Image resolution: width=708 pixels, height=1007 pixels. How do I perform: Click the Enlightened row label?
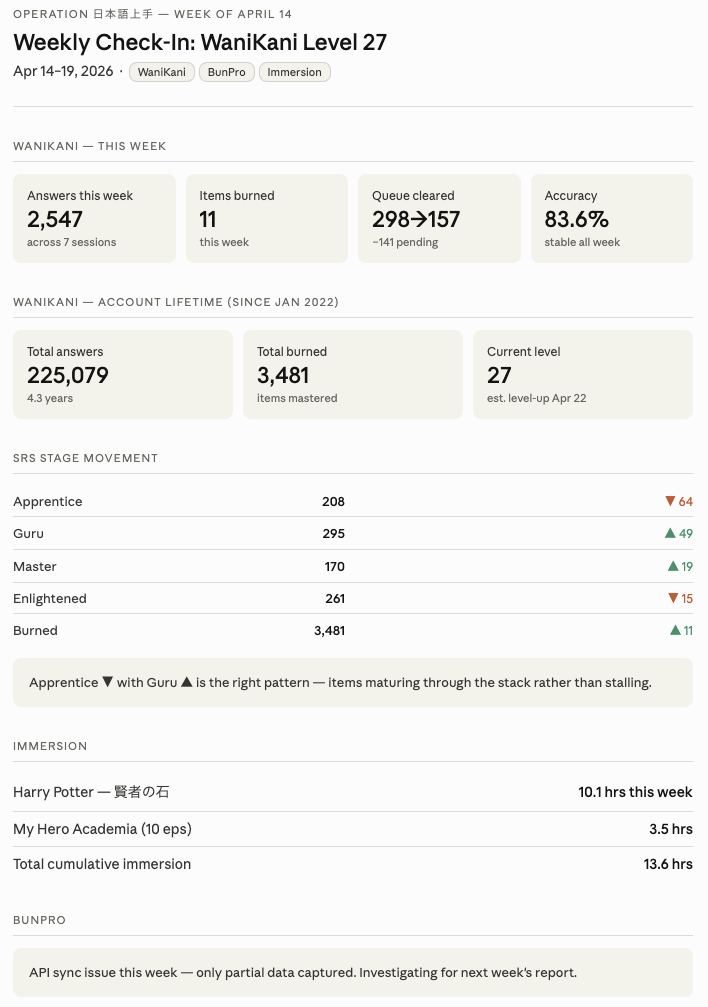tap(49, 599)
